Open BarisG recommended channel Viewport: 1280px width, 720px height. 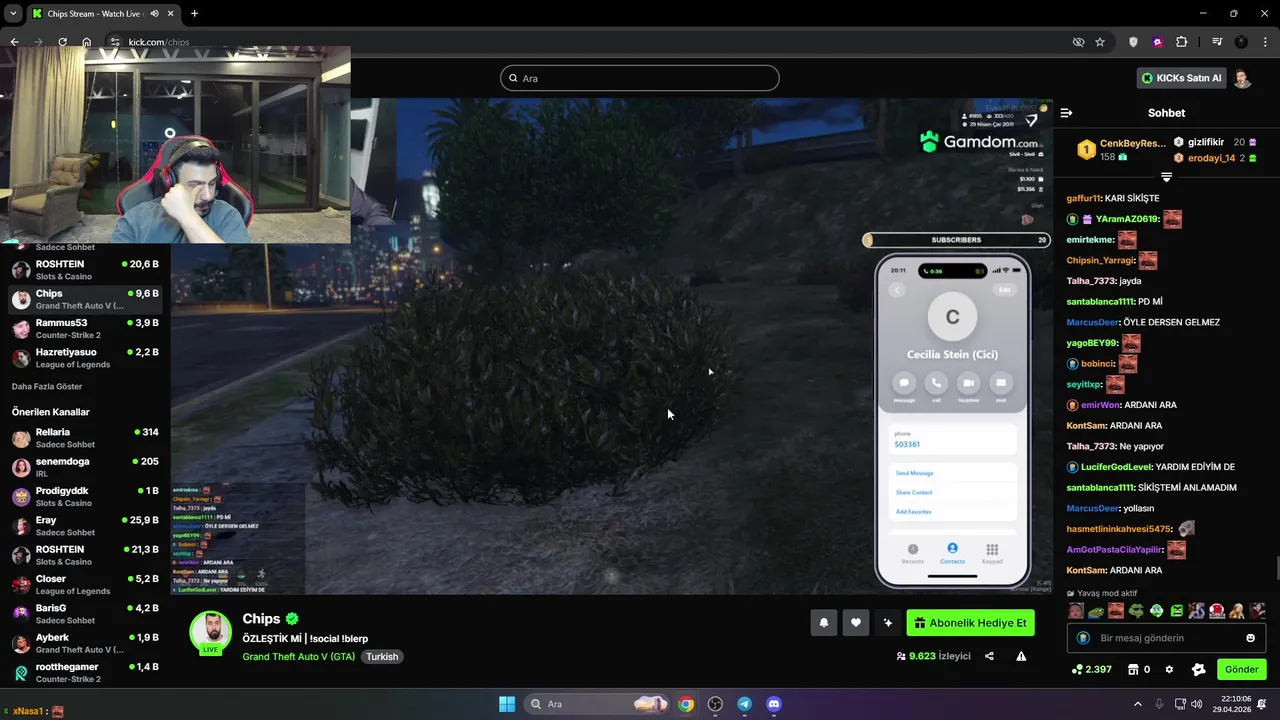coord(85,614)
